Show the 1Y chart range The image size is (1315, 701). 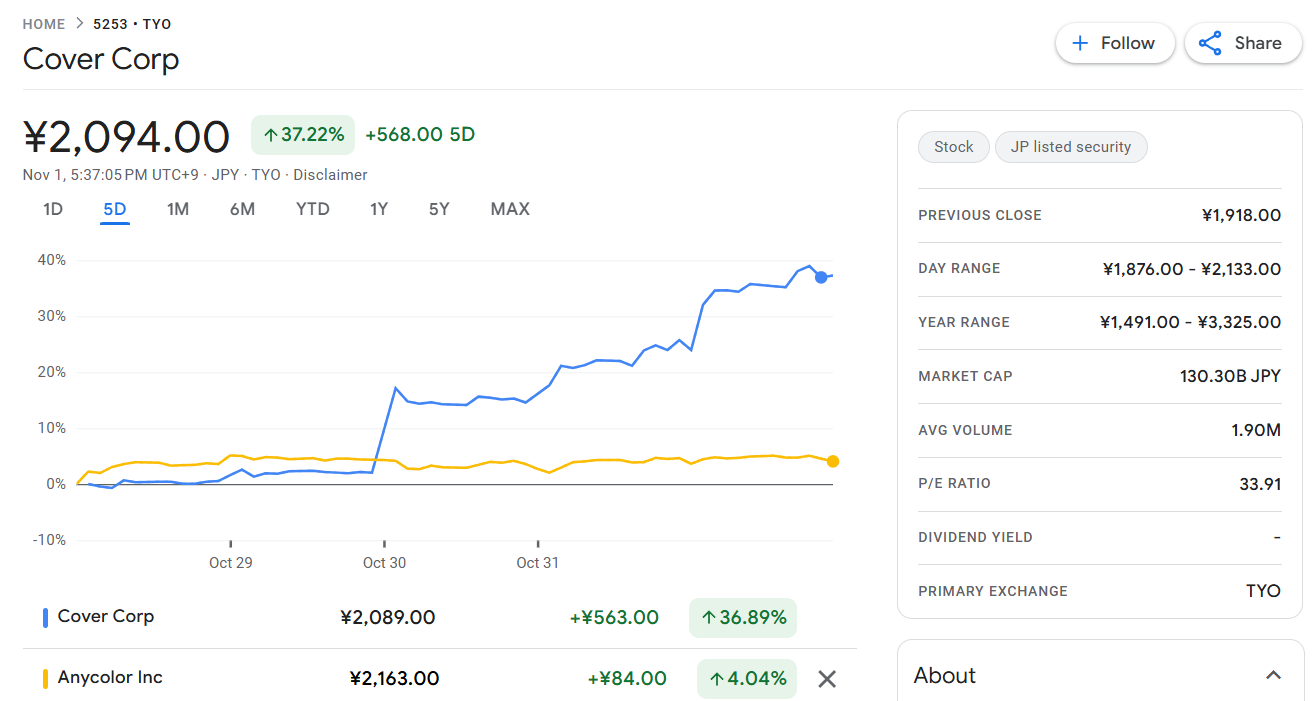tap(379, 209)
